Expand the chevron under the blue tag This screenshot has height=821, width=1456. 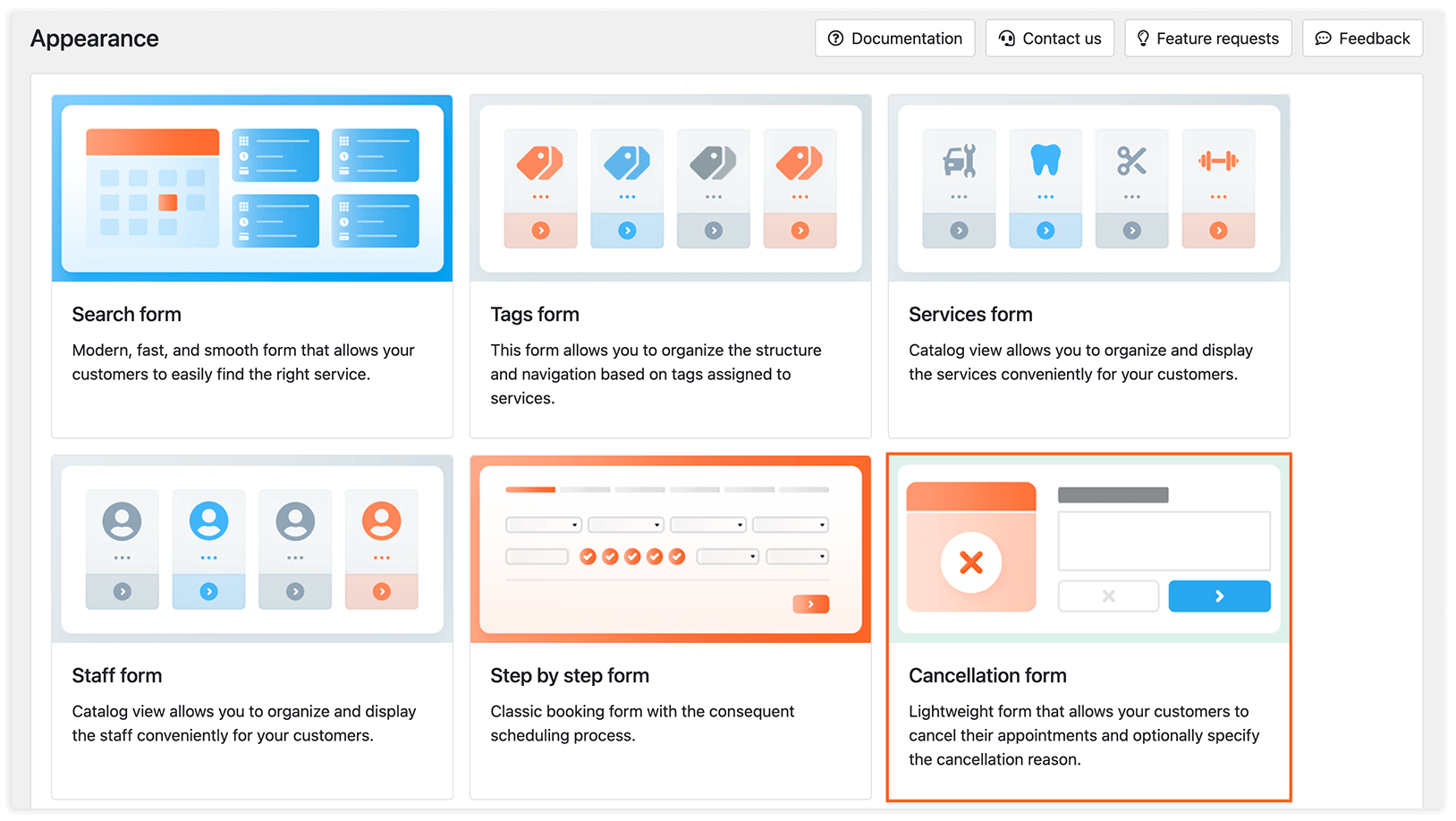(x=627, y=230)
